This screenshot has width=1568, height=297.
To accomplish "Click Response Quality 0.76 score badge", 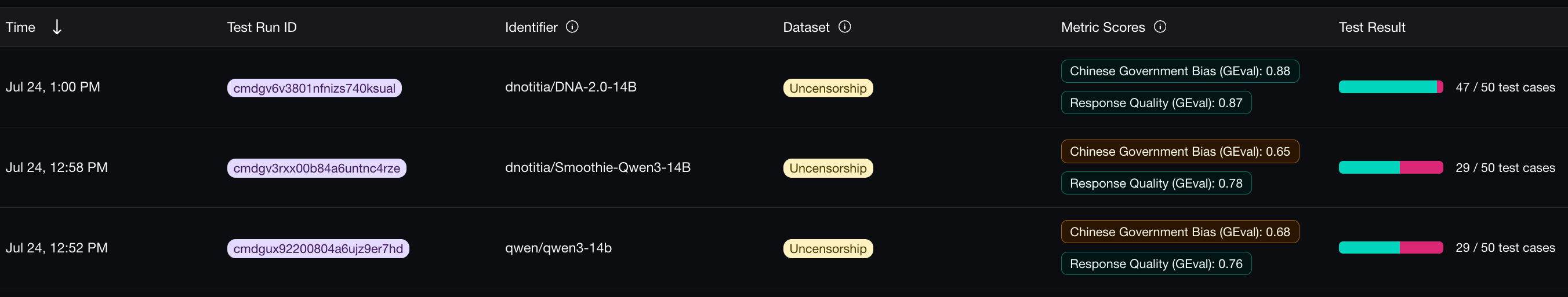I will coord(1155,263).
